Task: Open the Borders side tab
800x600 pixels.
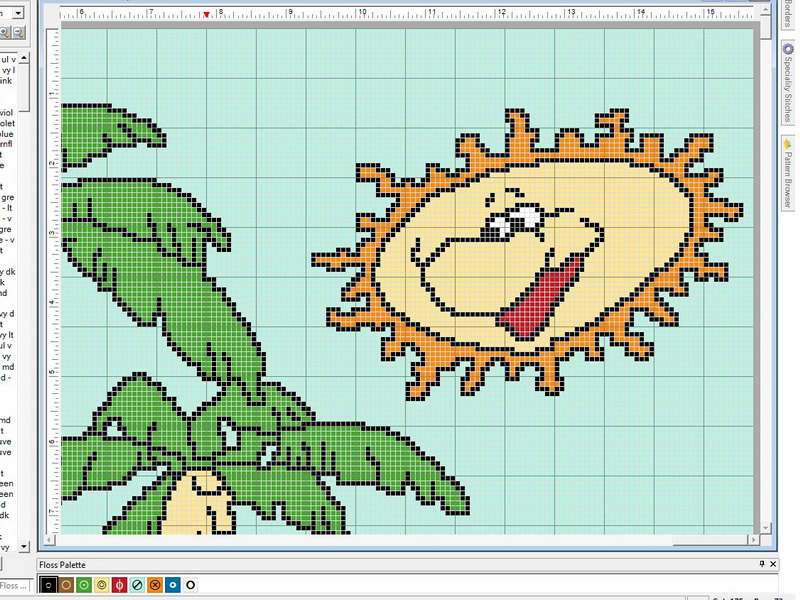Action: (x=788, y=13)
